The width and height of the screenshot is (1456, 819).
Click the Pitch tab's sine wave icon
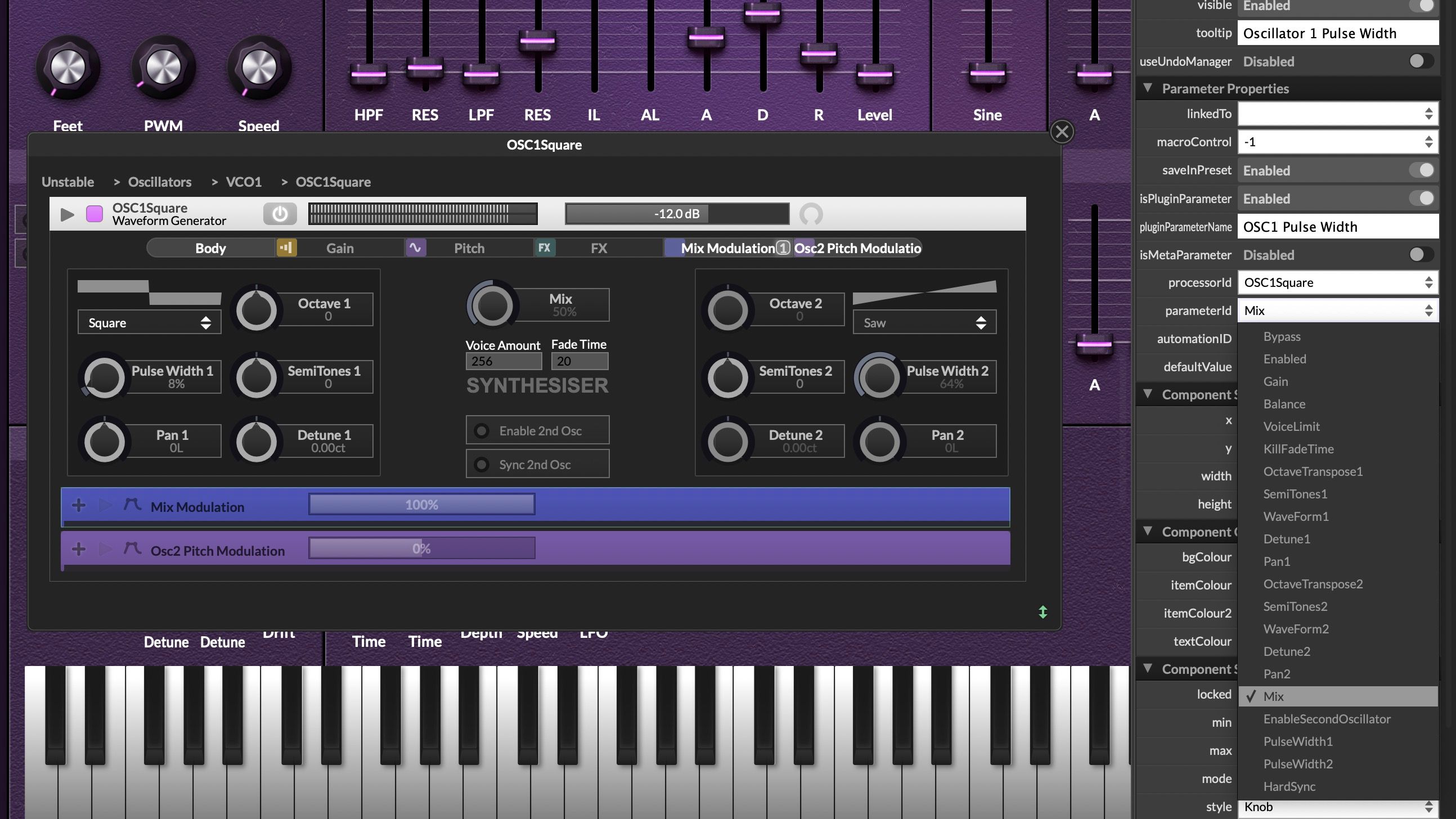[x=415, y=247]
